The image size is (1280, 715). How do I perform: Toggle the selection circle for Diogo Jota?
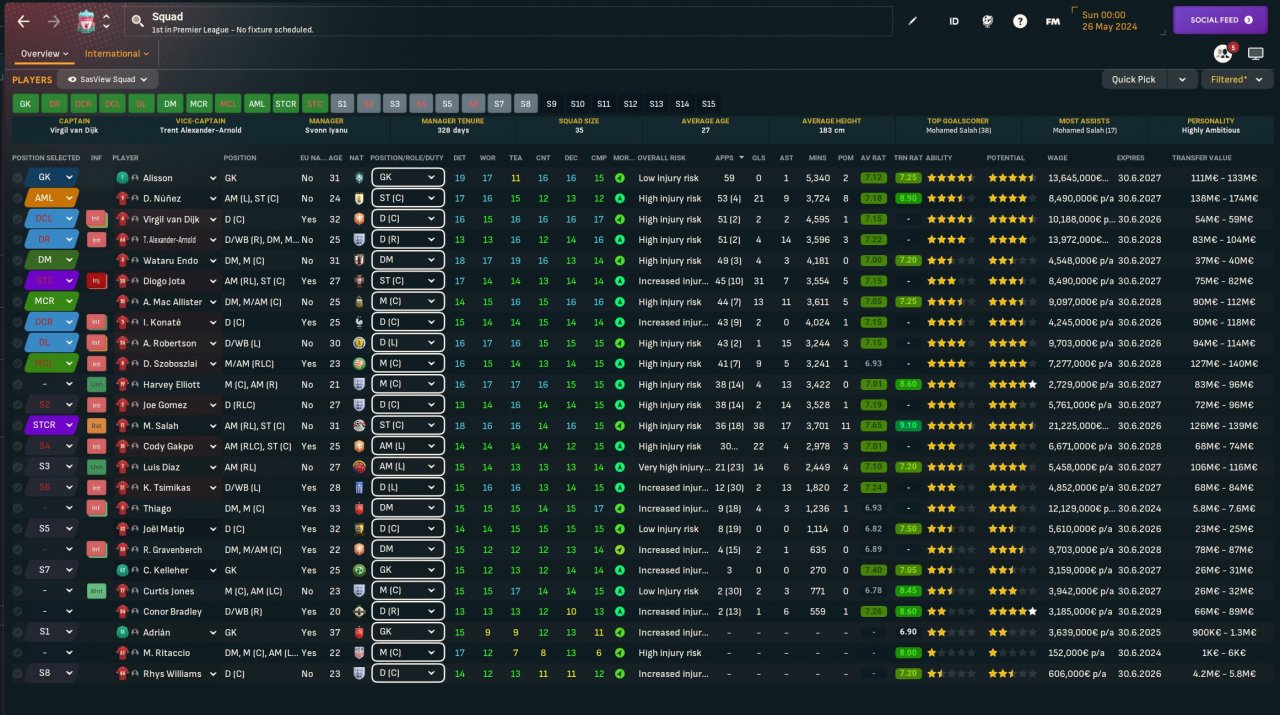(17, 281)
